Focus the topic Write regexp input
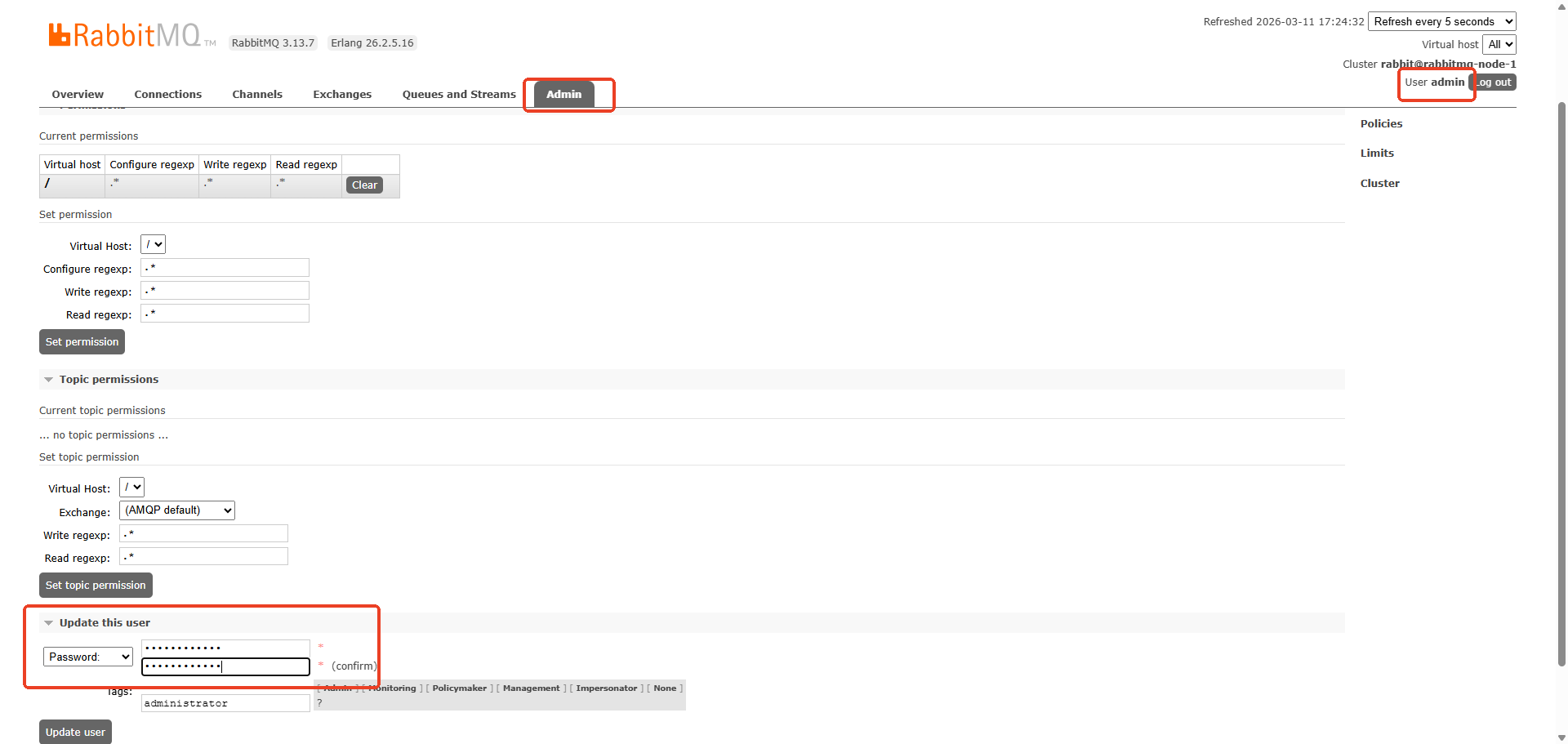The image size is (1568, 744). [x=203, y=533]
